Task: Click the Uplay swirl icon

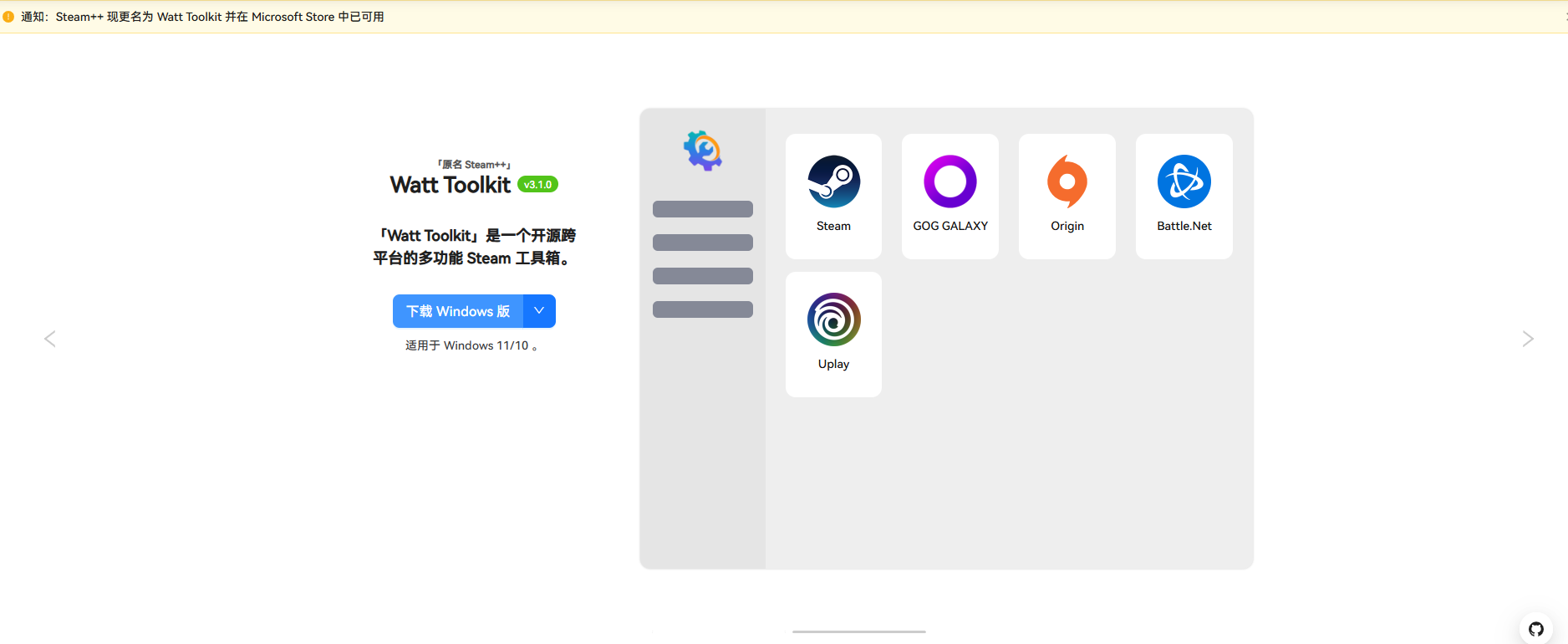Action: click(833, 319)
